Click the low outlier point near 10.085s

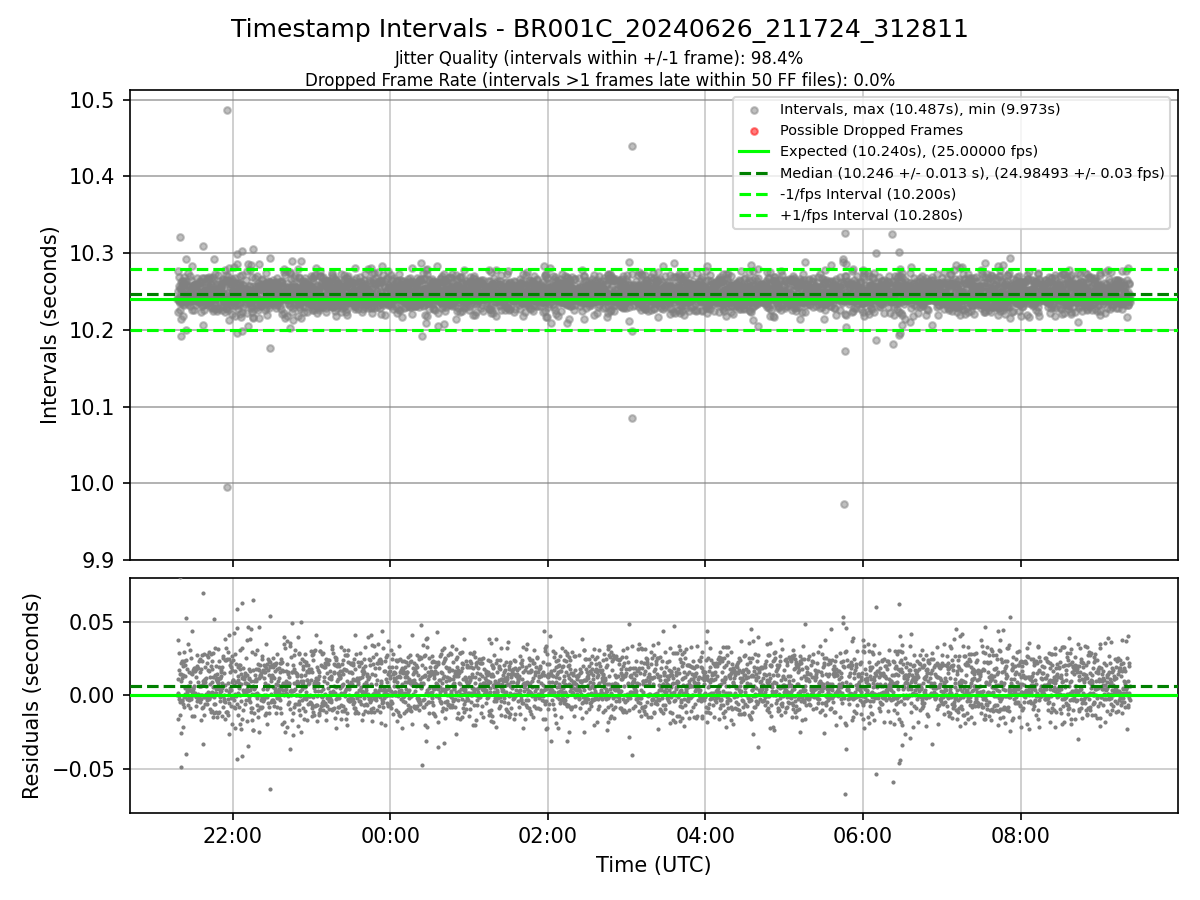coord(632,418)
